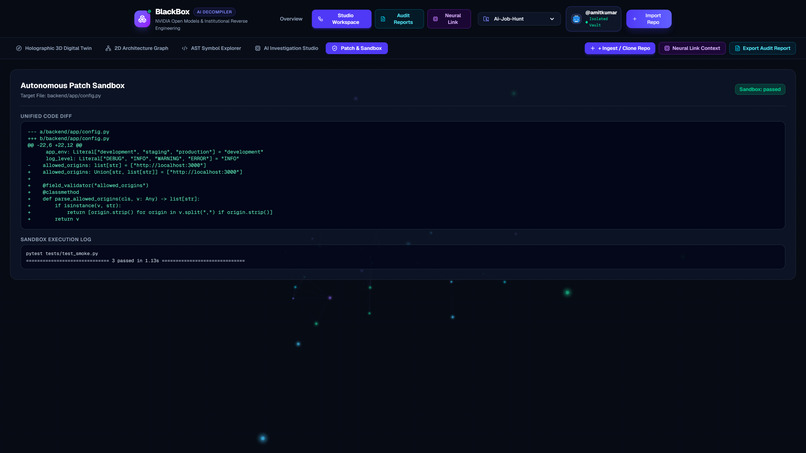This screenshot has width=806, height=453.
Task: Click the +++ b/backend/app/config.py diff line
Action: click(68, 138)
